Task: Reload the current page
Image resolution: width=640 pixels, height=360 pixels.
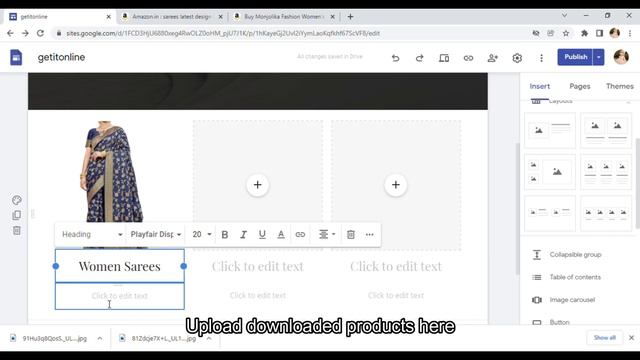Action: [x=40, y=33]
